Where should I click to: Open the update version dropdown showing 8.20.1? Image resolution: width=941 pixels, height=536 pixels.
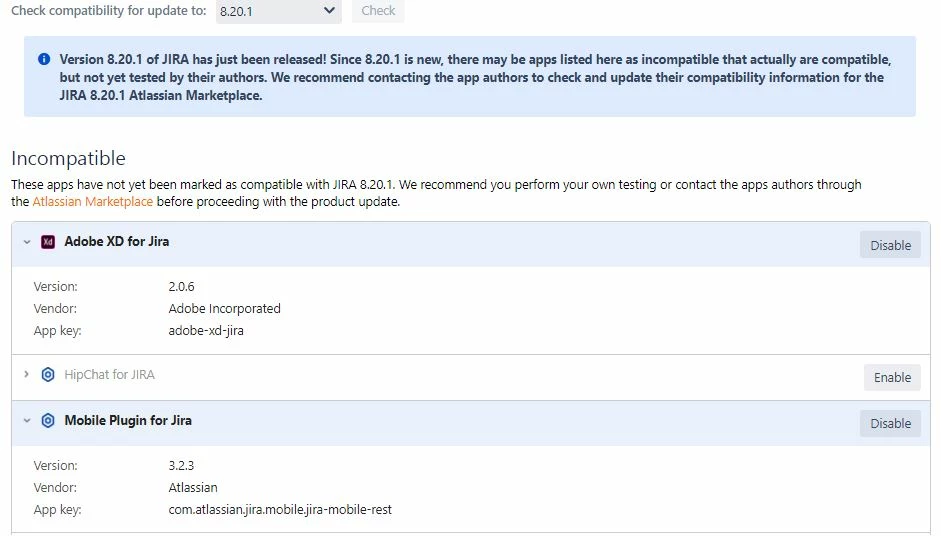(x=278, y=11)
